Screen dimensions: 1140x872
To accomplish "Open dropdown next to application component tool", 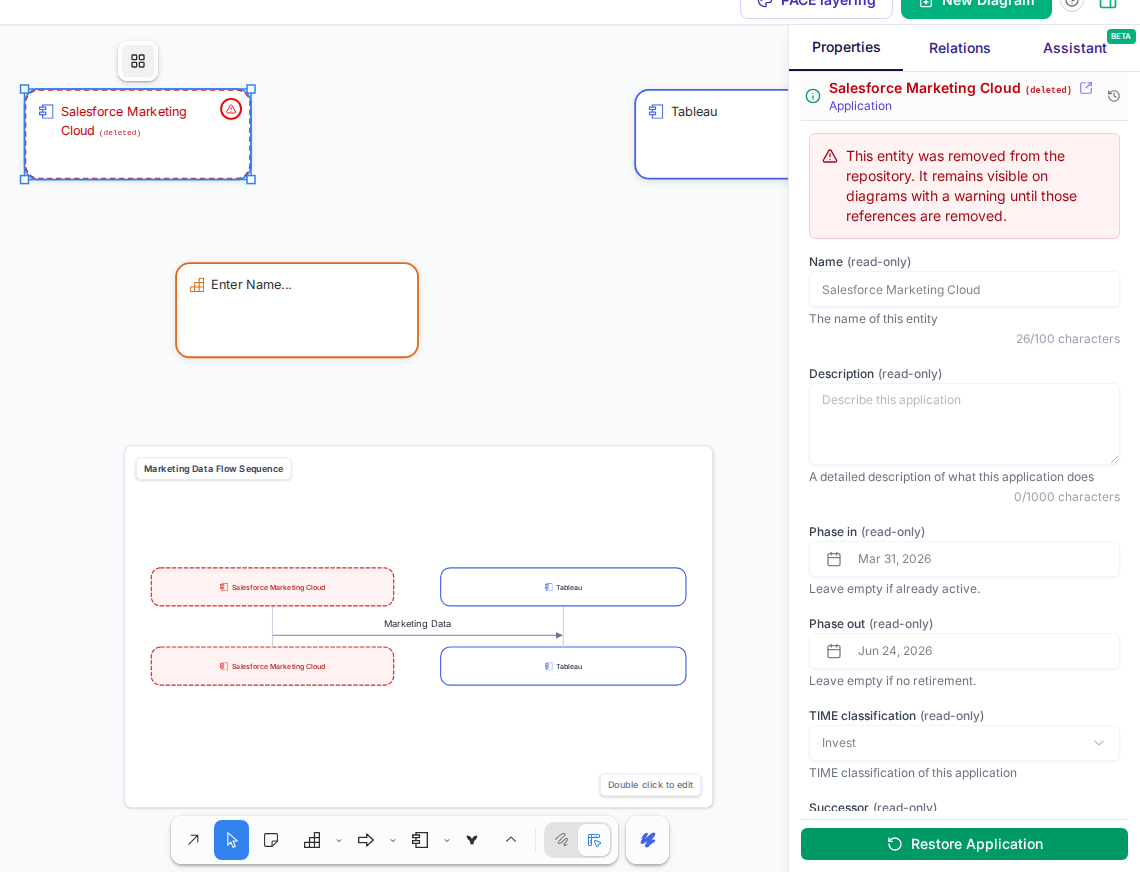I will pyautogui.click(x=447, y=841).
